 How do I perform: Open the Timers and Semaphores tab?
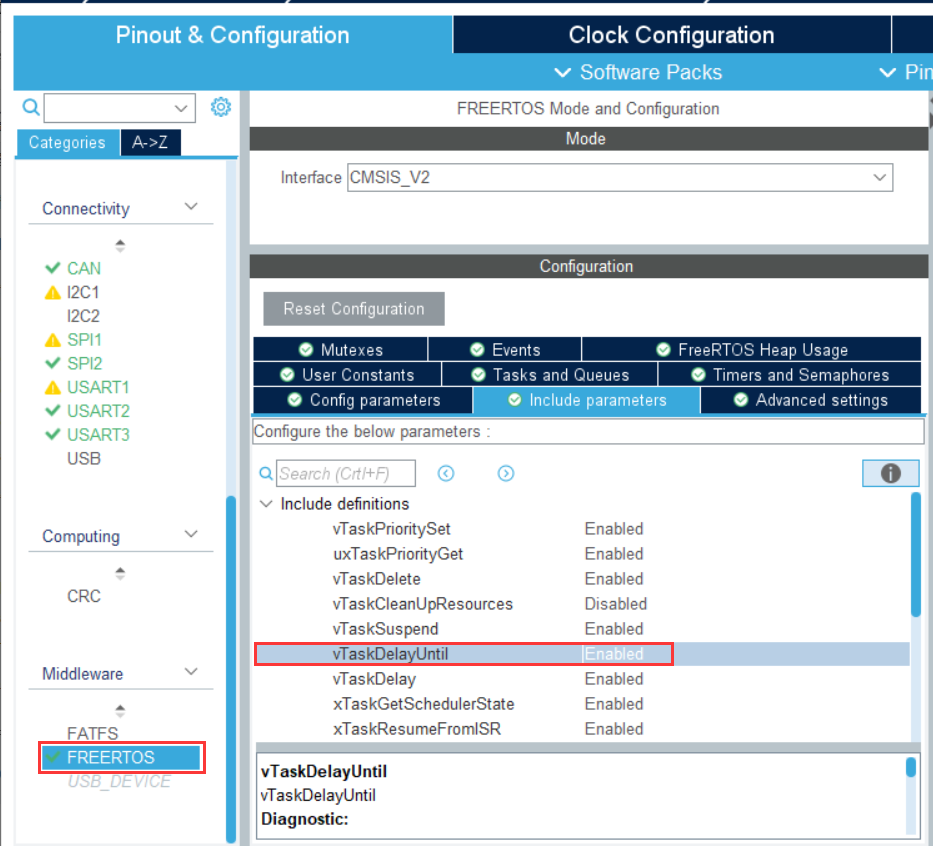click(790, 375)
